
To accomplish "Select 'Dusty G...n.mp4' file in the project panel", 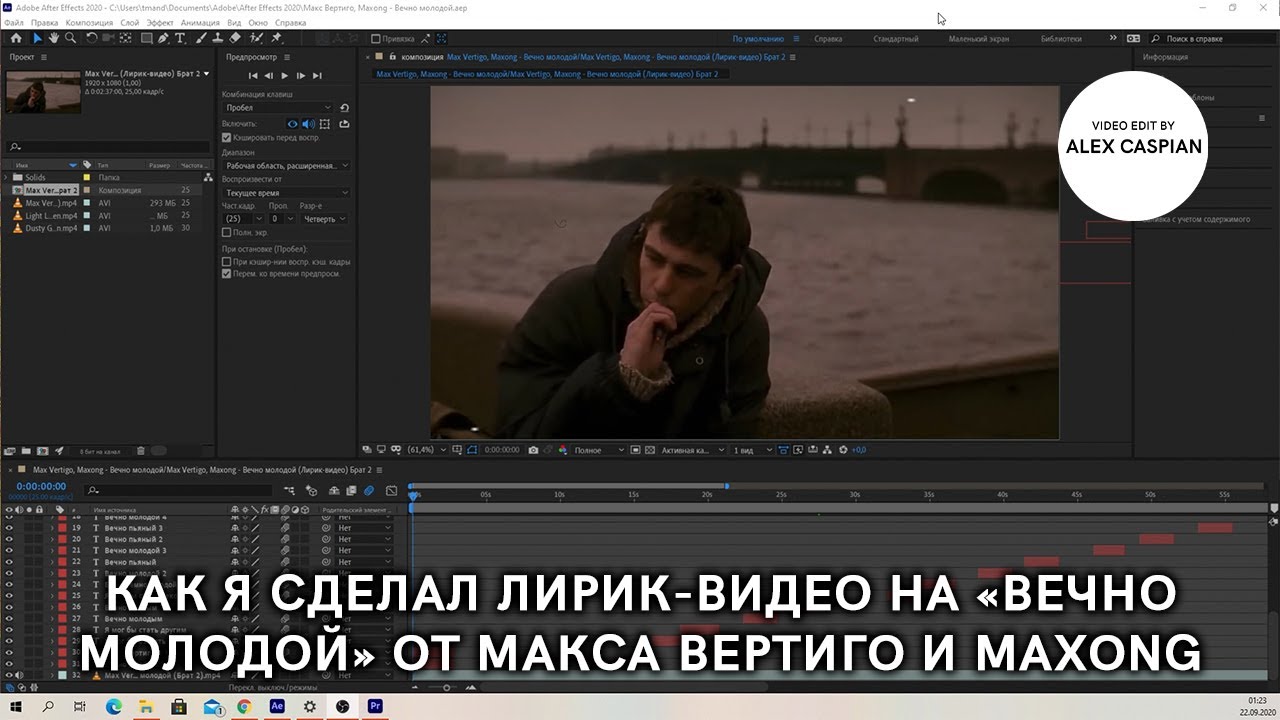I will [50, 228].
